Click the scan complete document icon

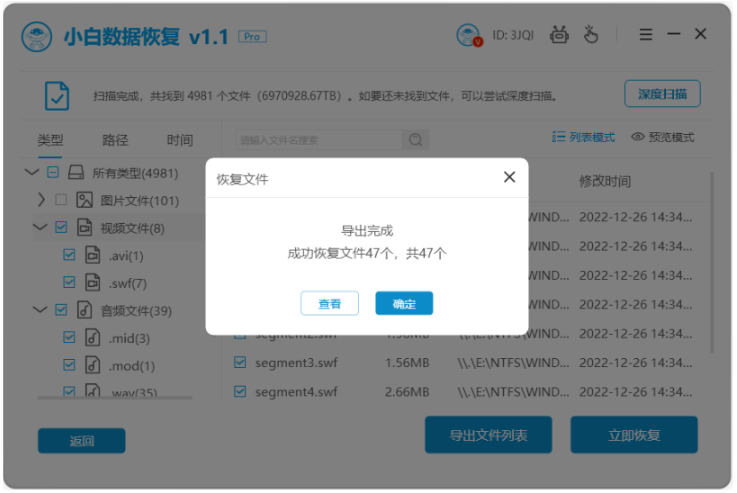(x=57, y=96)
